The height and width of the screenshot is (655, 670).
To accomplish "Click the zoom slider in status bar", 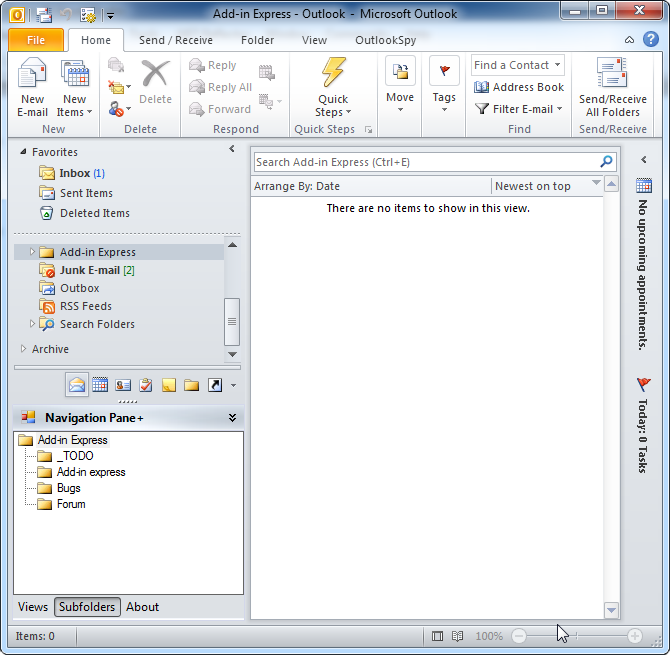I will [x=577, y=636].
